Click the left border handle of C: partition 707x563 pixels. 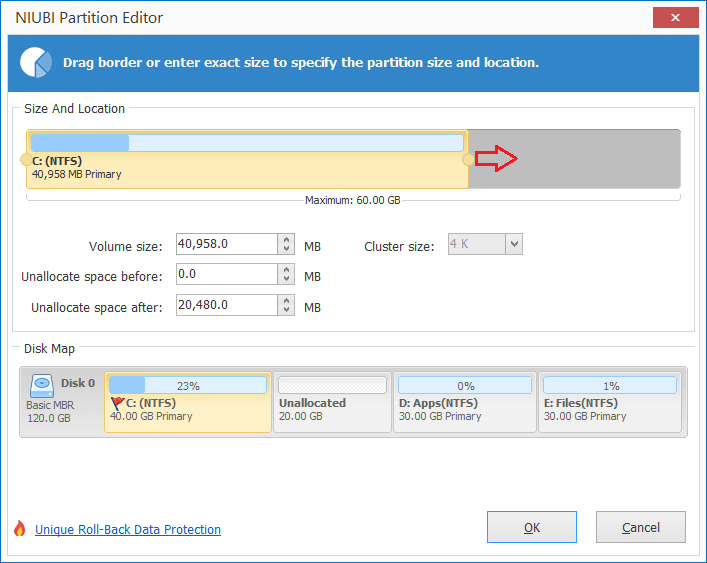pos(26,160)
